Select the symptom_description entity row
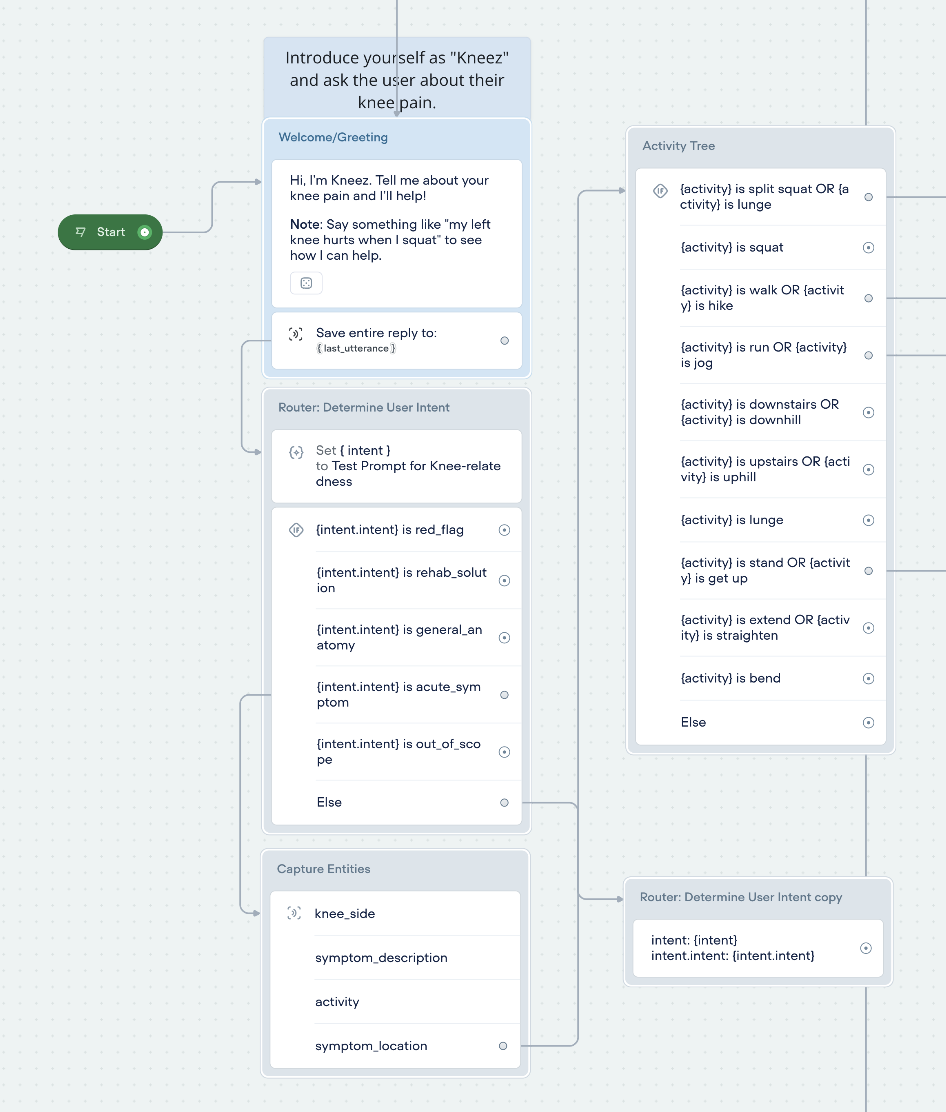The width and height of the screenshot is (946, 1112). 381,958
